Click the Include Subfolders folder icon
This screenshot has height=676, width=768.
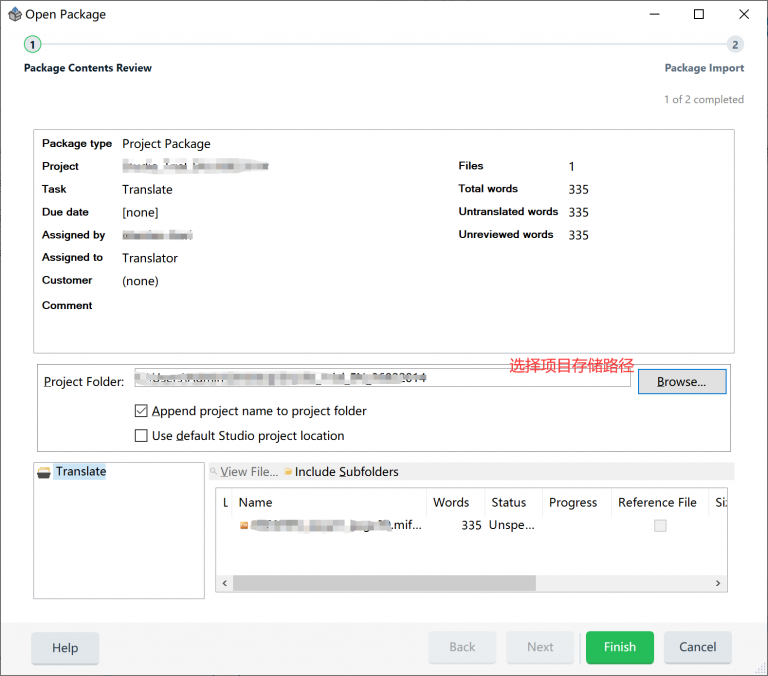point(288,472)
